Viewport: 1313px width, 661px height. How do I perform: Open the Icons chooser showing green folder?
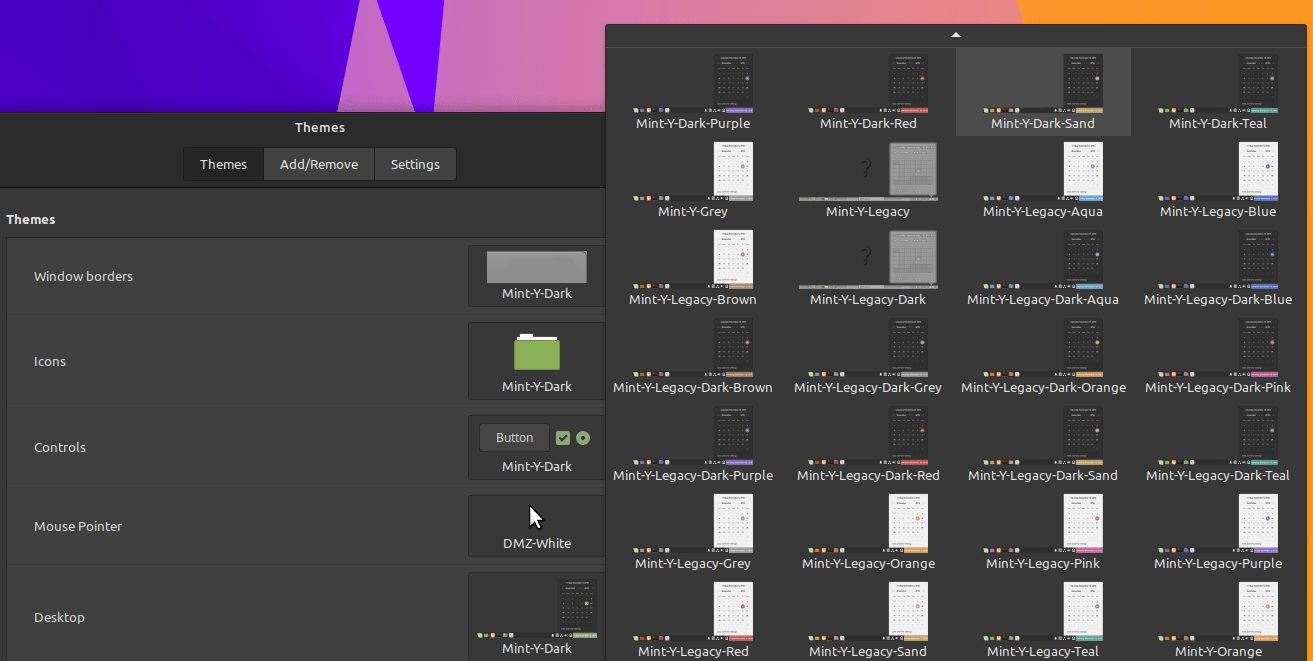pyautogui.click(x=537, y=361)
